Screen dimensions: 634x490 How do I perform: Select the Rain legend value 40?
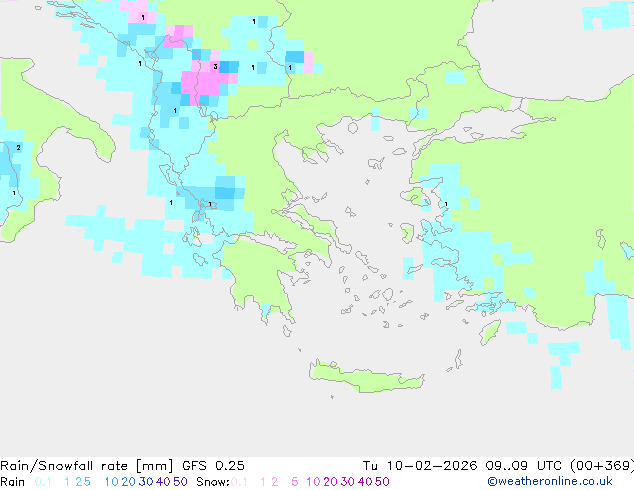[x=163, y=482]
